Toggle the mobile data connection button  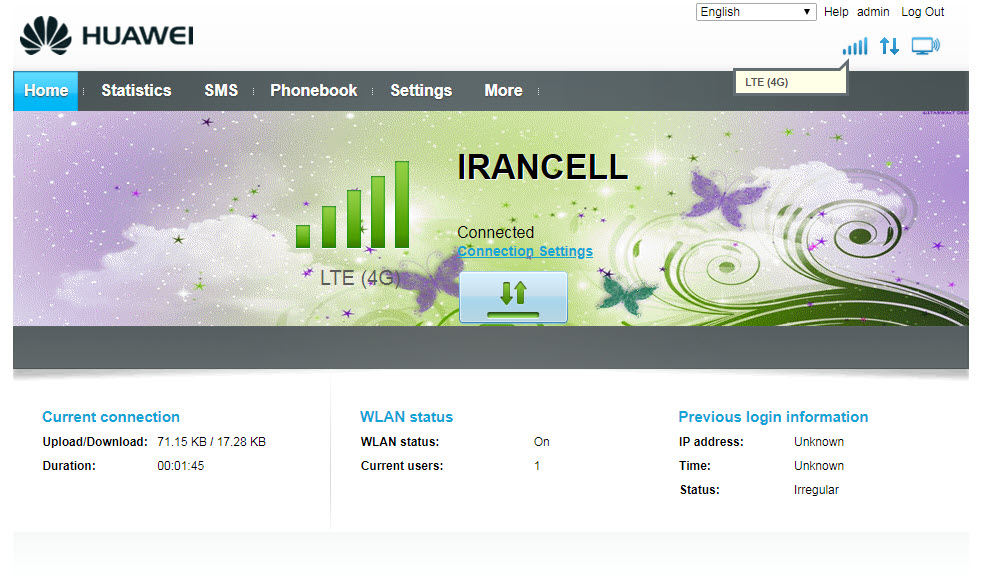513,297
